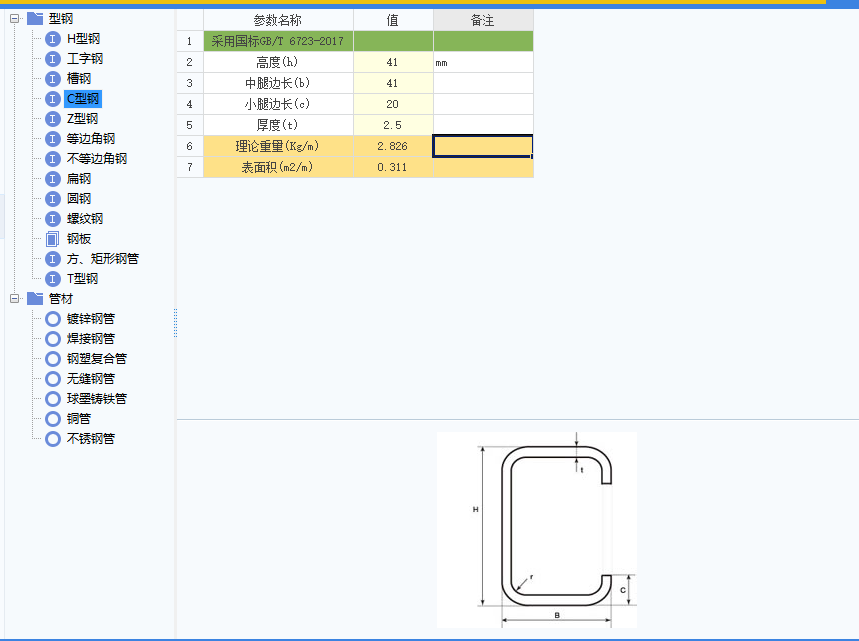Click the T型钢 item icon
Viewport: 859px width, 641px height.
52,278
